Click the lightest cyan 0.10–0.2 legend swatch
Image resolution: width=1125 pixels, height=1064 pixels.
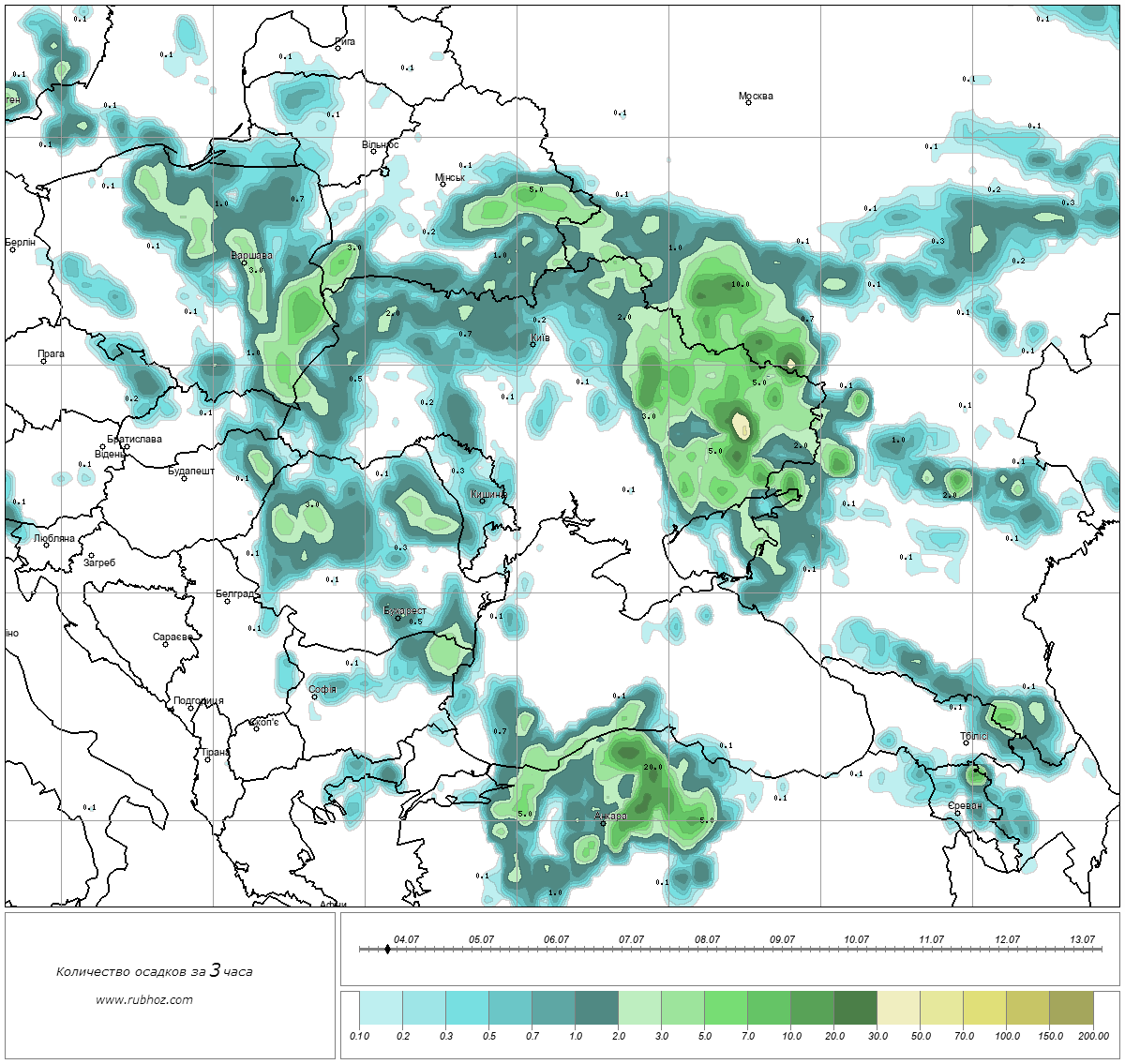click(x=381, y=1009)
